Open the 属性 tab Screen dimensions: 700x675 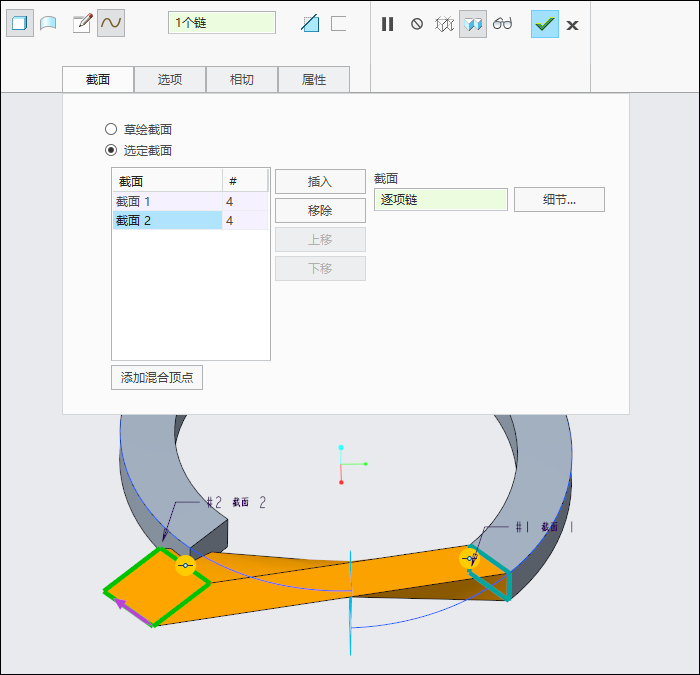(314, 79)
